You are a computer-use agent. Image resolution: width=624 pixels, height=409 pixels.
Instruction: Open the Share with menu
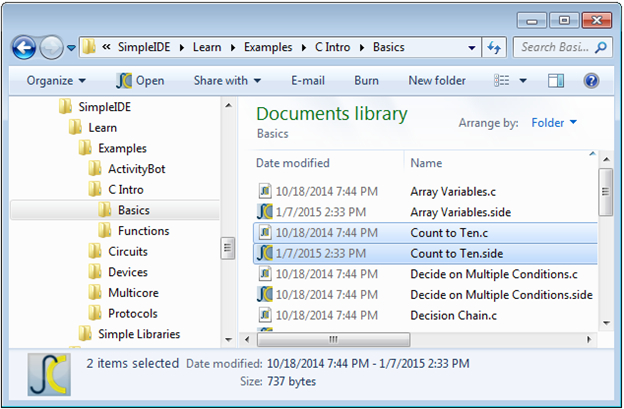click(227, 81)
